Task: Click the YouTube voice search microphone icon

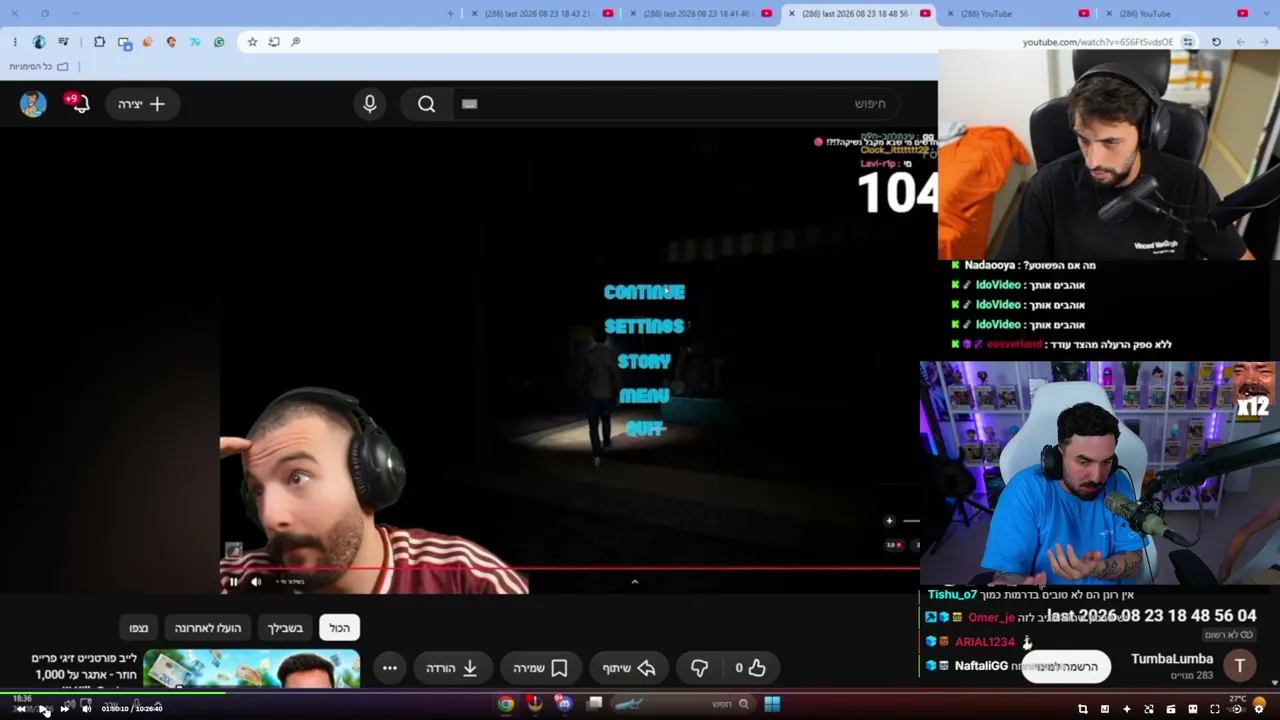Action: point(370,104)
